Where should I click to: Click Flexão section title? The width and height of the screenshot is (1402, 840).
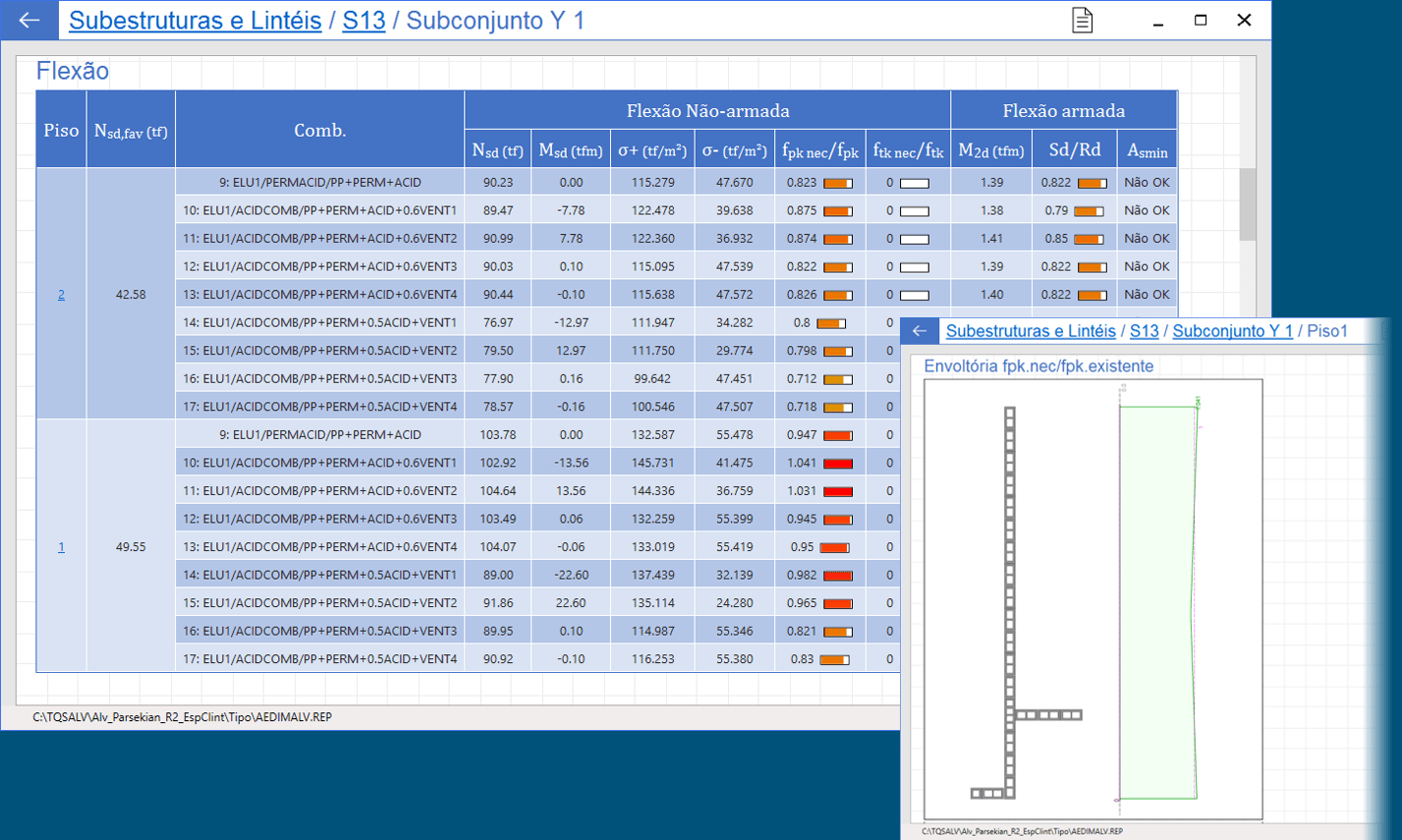(73, 71)
